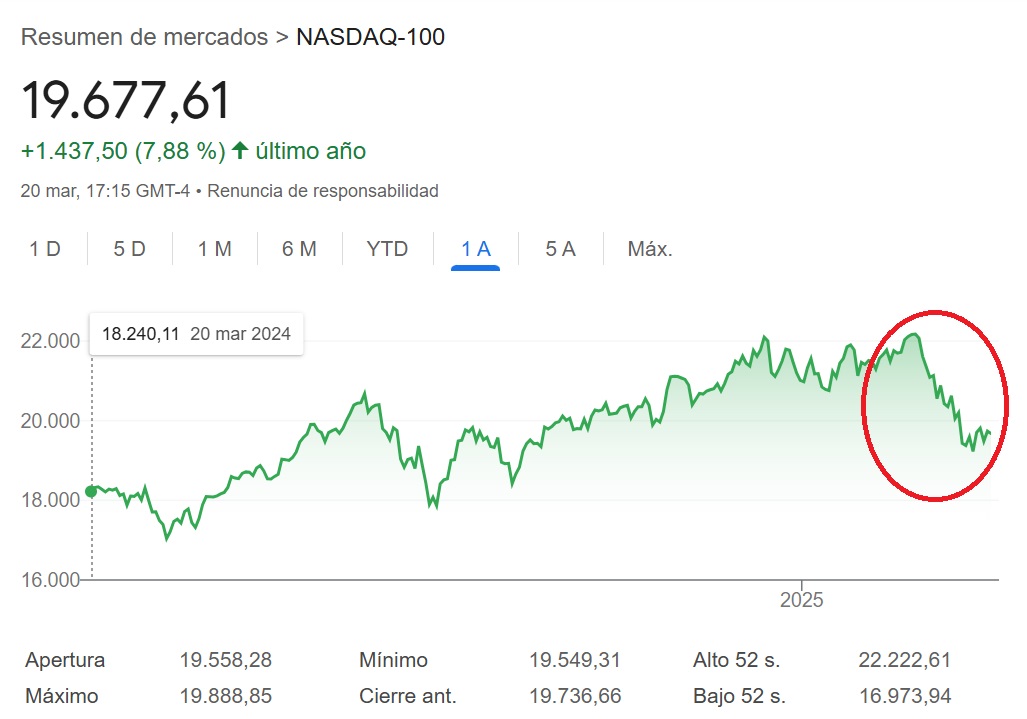This screenshot has width=1027, height=719.
Task: Click the 22.000 y-axis label
Action: coord(49,341)
